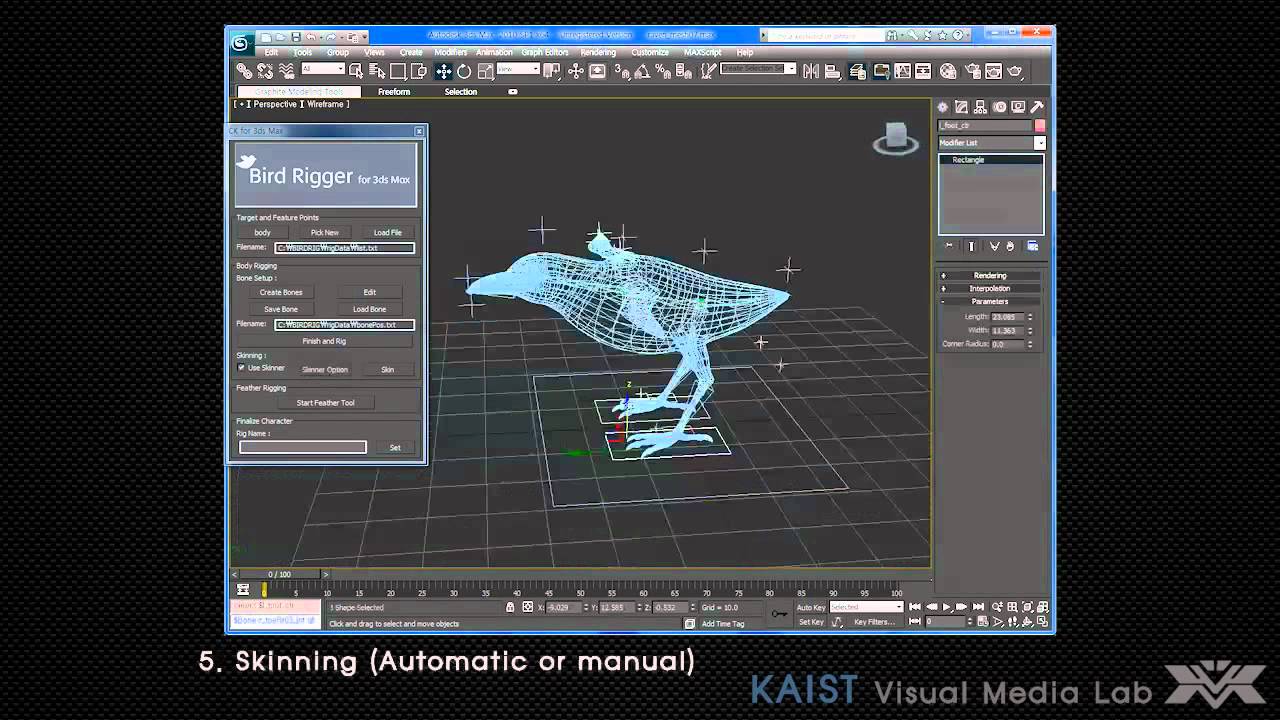
Task: Open the Mirror tool in main toolbar
Action: pos(811,71)
